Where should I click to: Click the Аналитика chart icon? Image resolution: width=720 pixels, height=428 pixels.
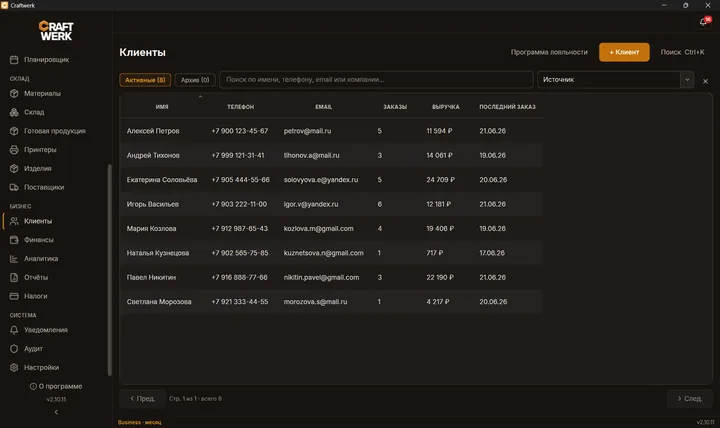(x=14, y=259)
